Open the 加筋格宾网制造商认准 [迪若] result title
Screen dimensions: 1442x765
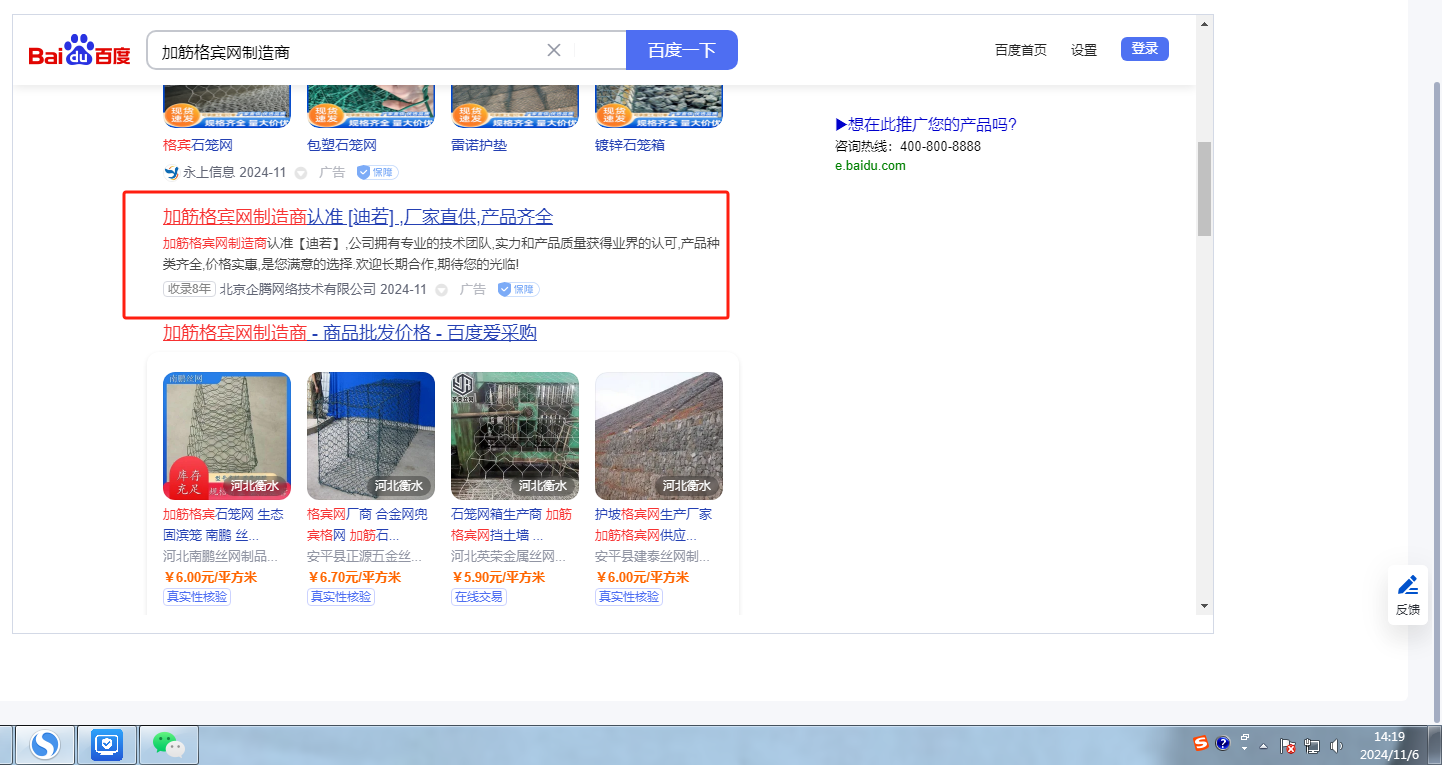(358, 217)
